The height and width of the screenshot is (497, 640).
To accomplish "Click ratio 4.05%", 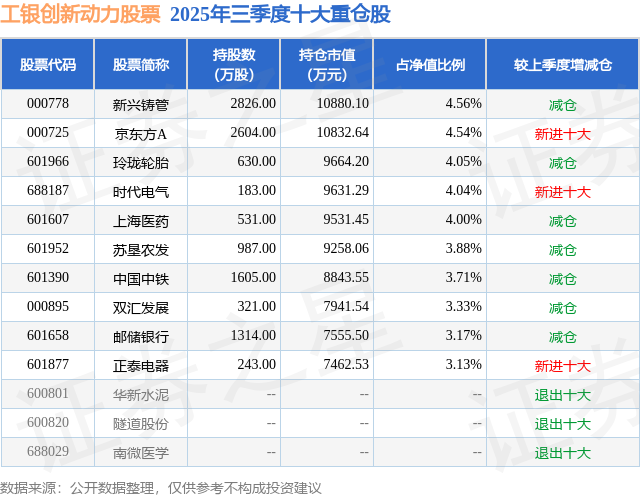I will (x=464, y=162).
